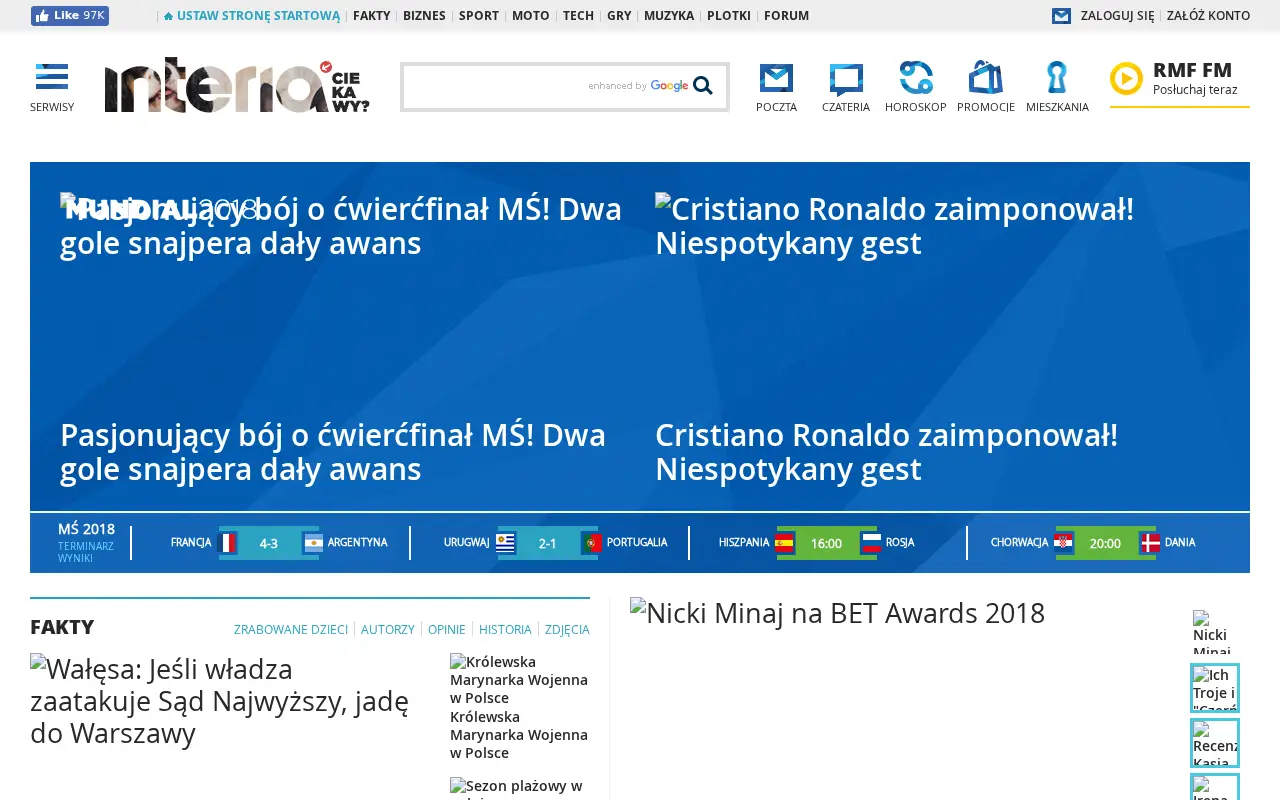1280x800 pixels.
Task: Click the Denmark flag in scoreboard
Action: tap(1150, 543)
